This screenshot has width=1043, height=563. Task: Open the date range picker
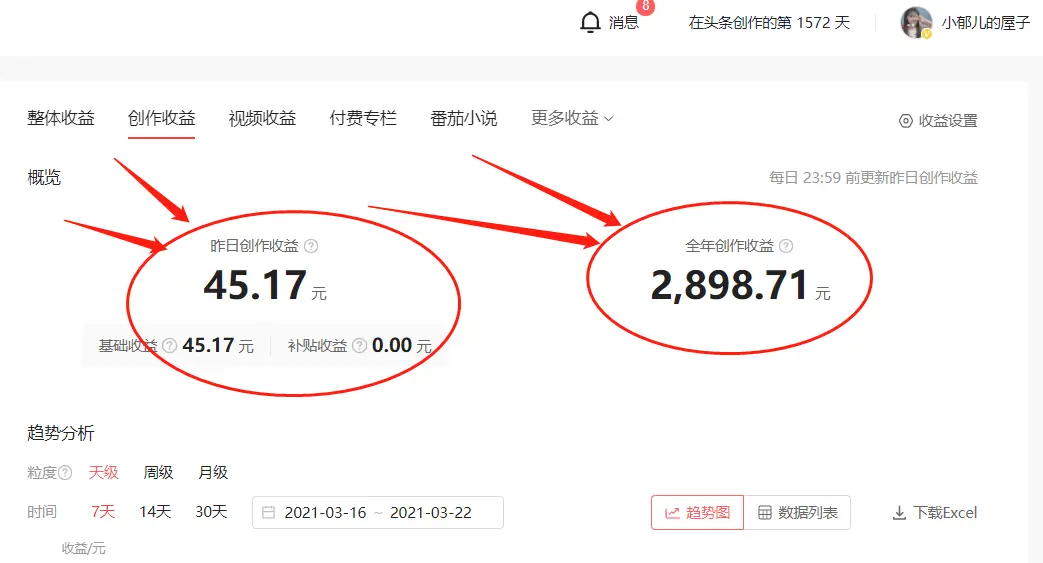[377, 513]
